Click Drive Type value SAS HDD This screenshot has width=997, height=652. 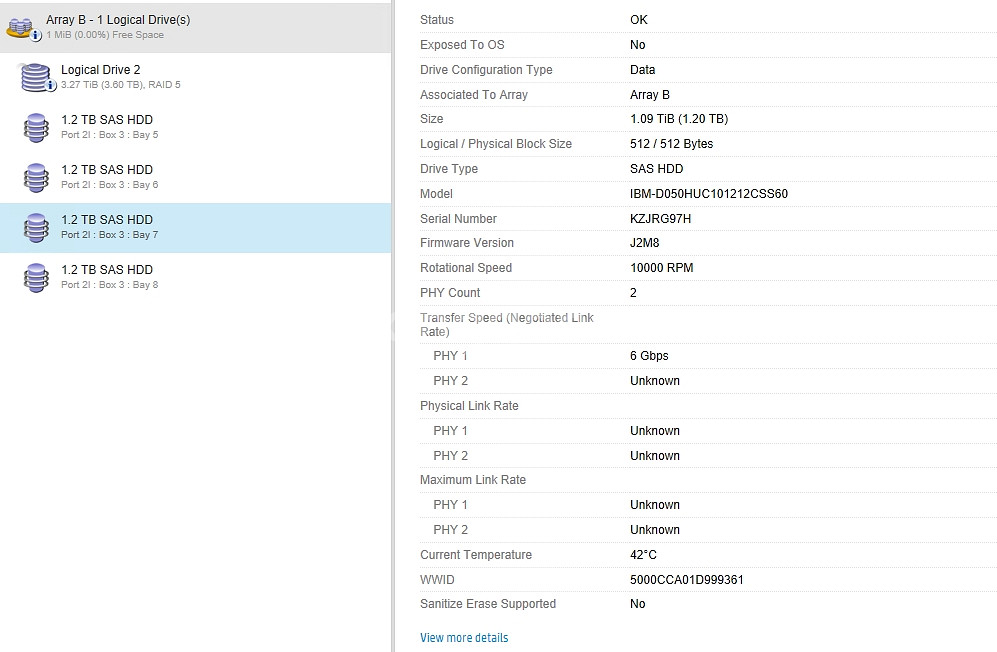click(656, 169)
